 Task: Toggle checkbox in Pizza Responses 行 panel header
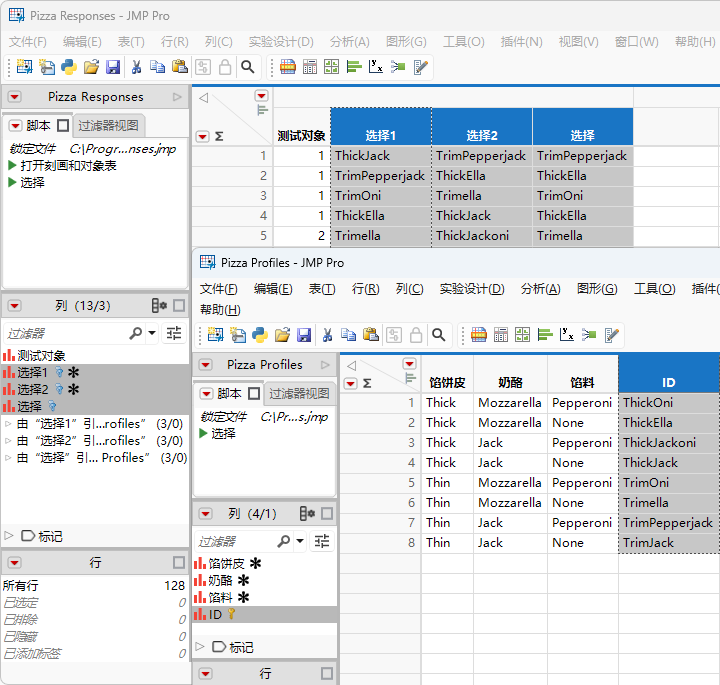click(179, 562)
